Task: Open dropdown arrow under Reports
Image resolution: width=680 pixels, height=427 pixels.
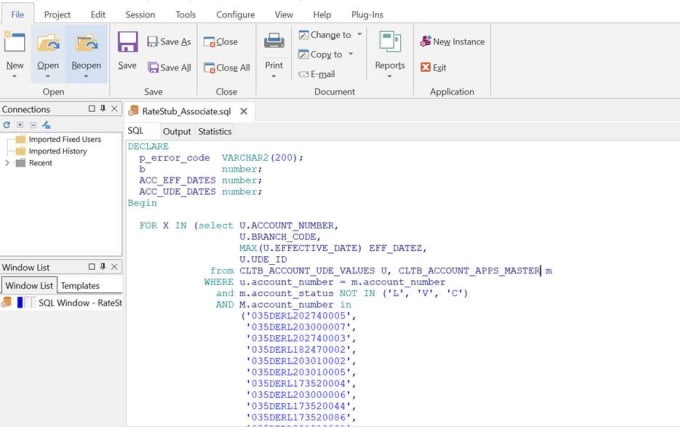Action: tap(389, 77)
